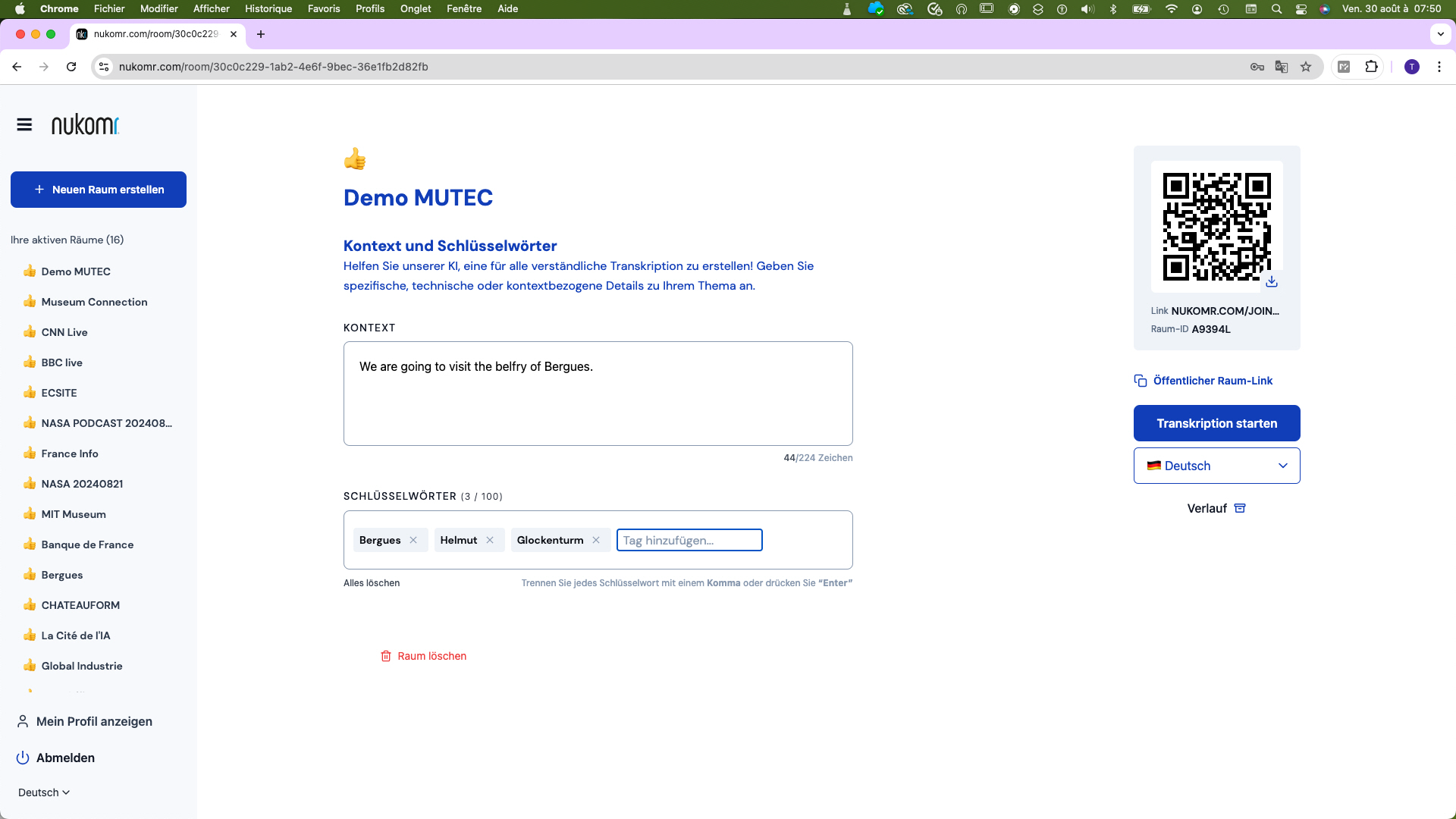
Task: Open the NASA 20240821 room
Action: (82, 484)
